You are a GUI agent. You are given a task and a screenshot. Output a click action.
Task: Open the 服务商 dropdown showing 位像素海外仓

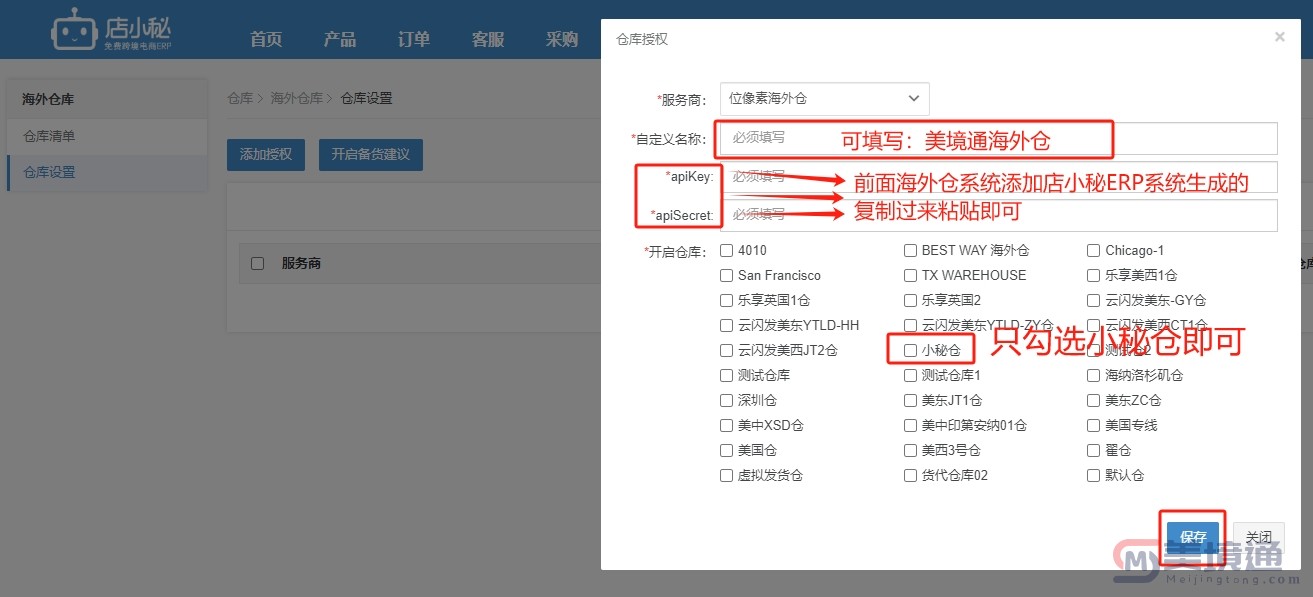825,98
